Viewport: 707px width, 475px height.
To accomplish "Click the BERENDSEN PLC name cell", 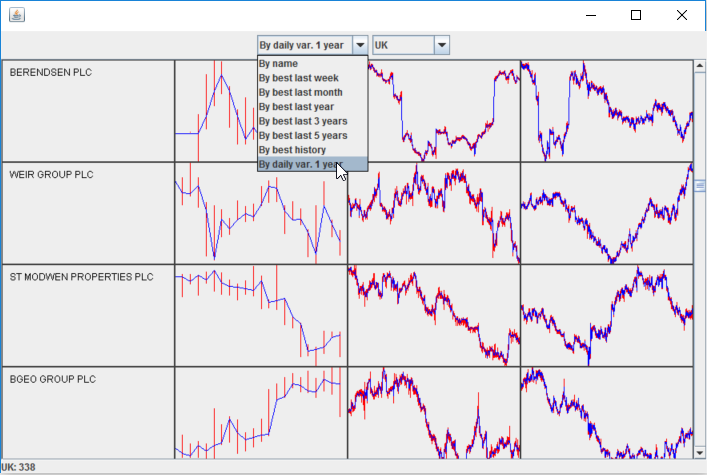I will coord(88,111).
